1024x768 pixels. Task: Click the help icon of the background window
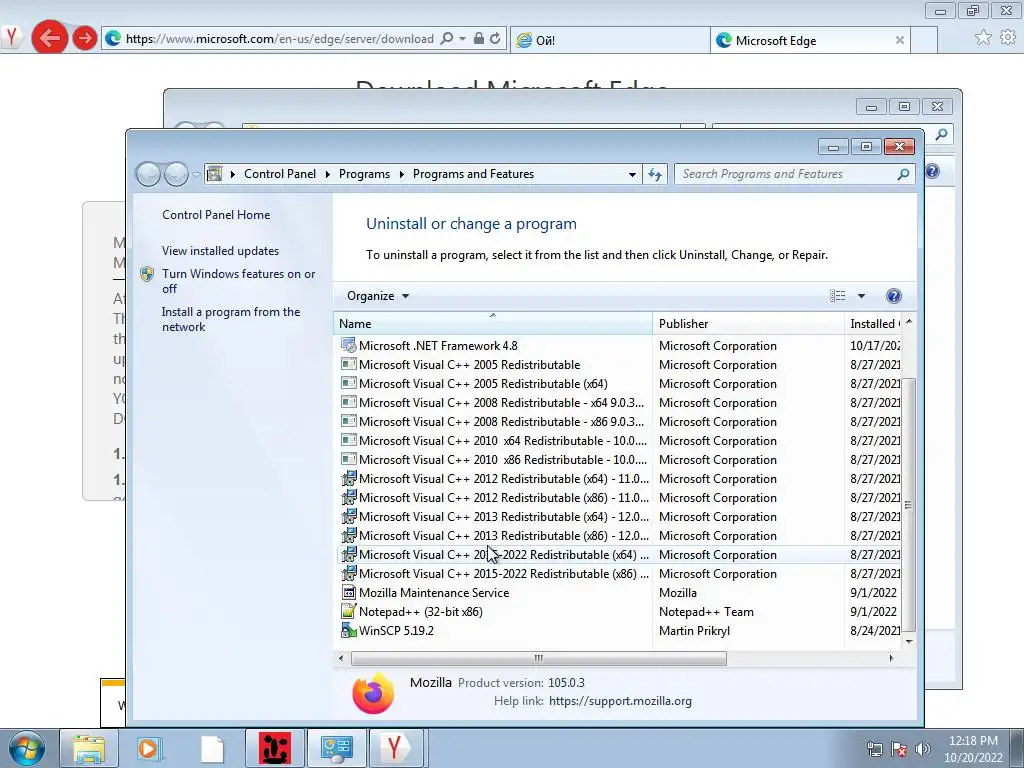pos(933,171)
